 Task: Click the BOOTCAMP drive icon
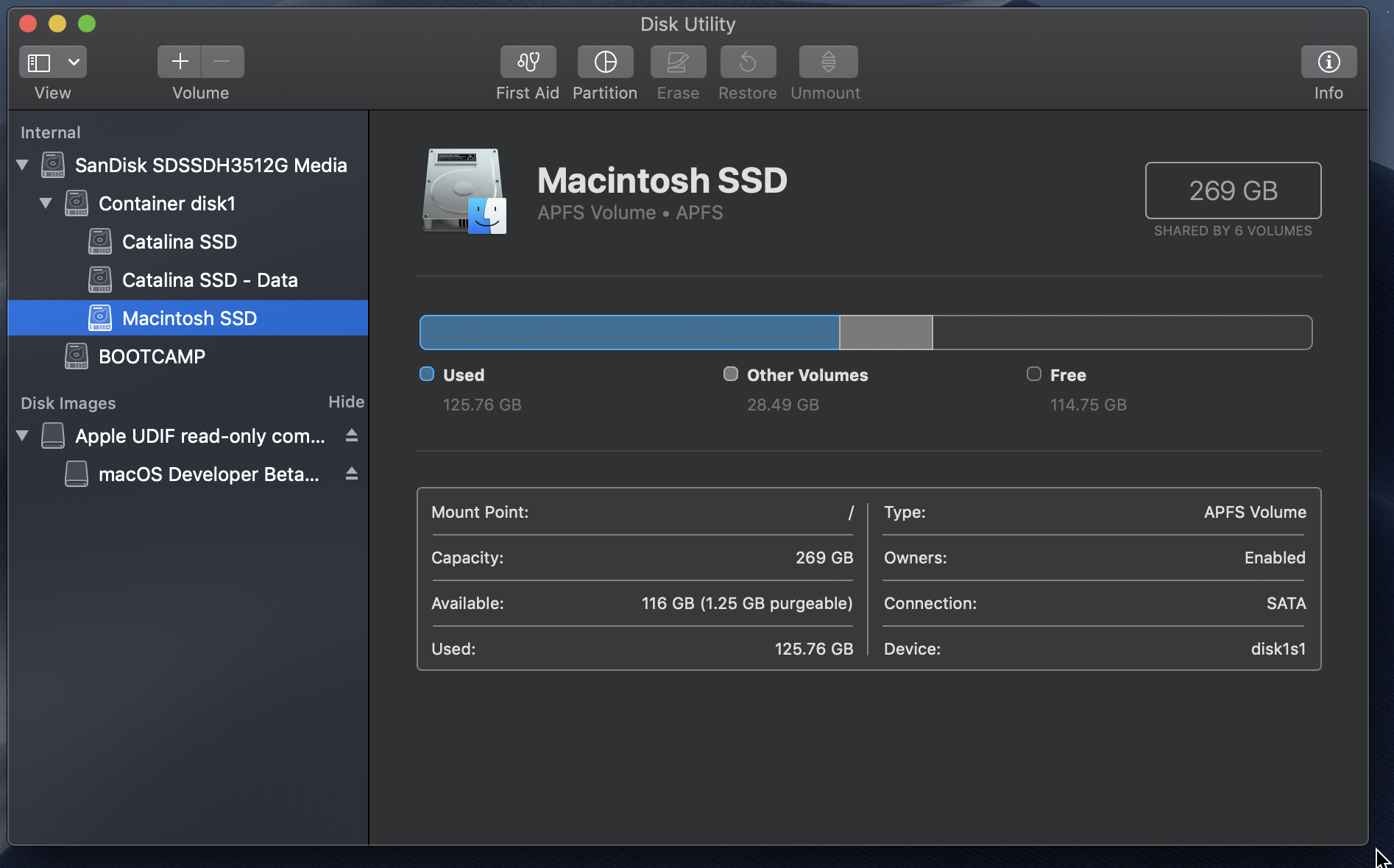point(77,356)
